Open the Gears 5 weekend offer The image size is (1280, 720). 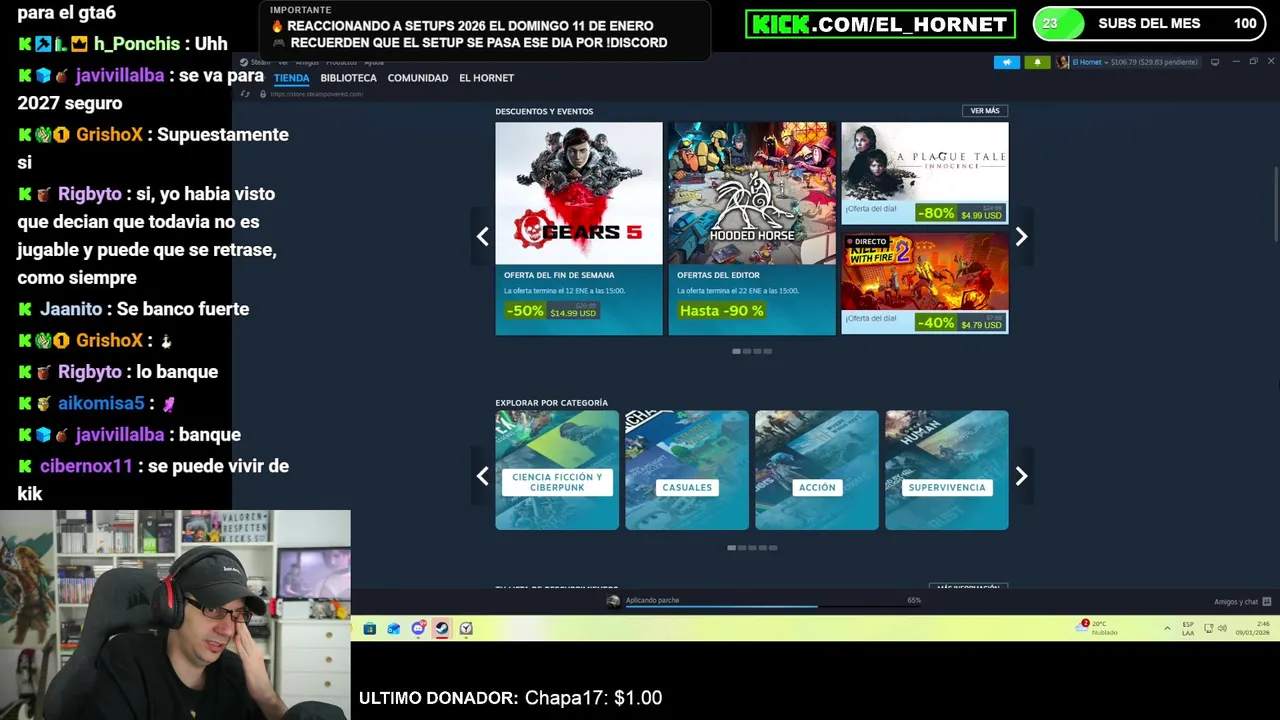point(579,228)
